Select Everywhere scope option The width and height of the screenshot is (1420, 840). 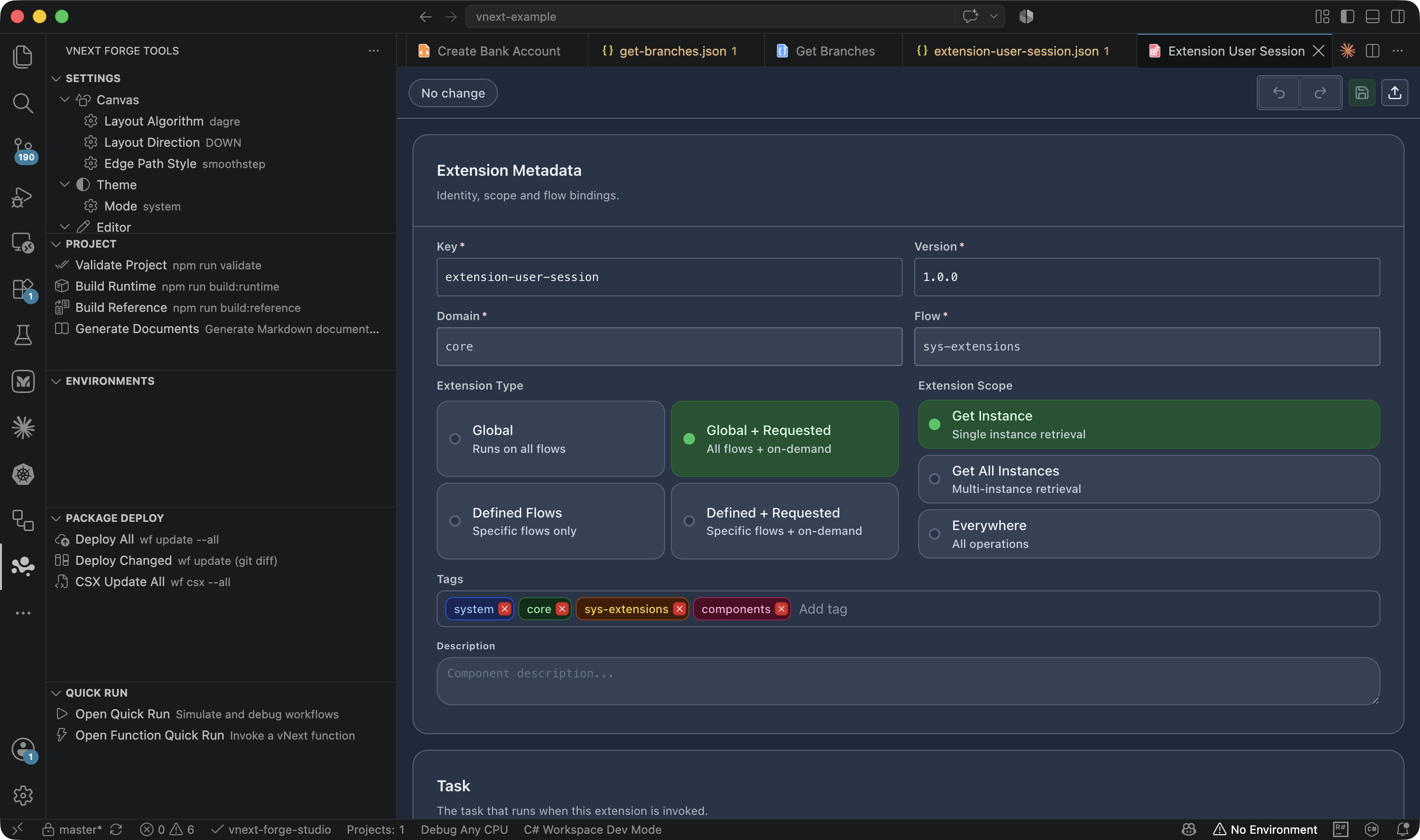tap(1149, 534)
